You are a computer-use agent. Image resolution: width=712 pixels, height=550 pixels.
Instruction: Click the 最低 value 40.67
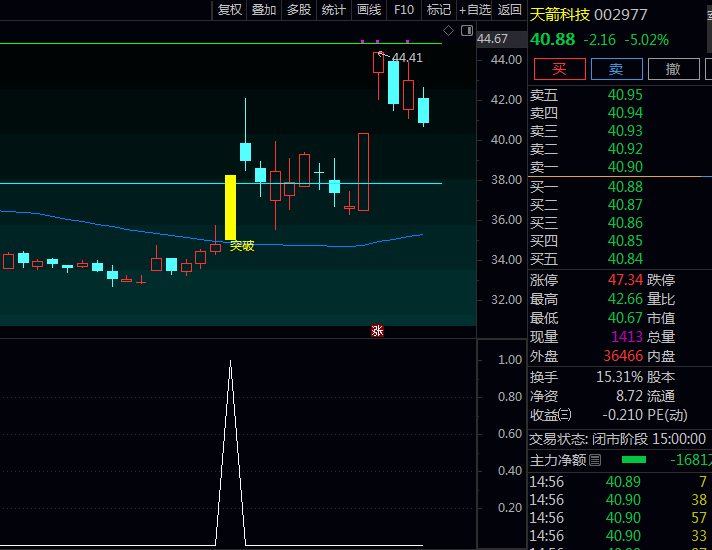625,318
